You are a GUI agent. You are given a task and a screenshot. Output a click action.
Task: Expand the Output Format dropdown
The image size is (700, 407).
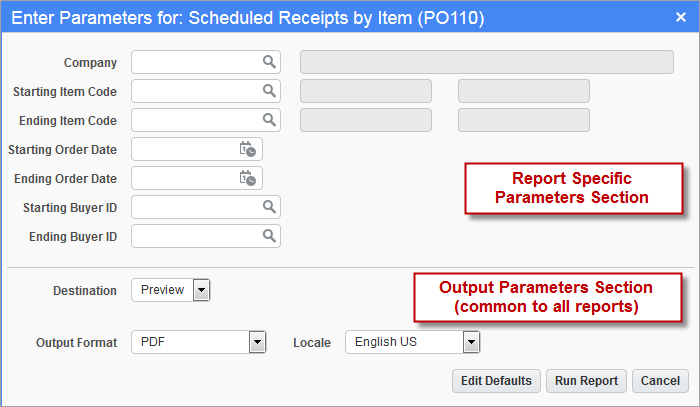257,342
